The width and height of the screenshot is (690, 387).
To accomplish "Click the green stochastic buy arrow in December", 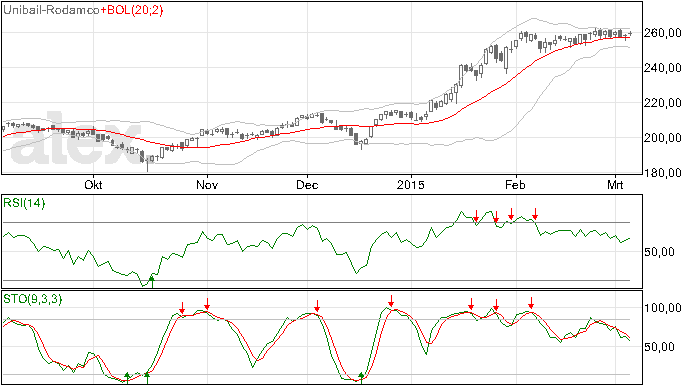I will tap(361, 377).
